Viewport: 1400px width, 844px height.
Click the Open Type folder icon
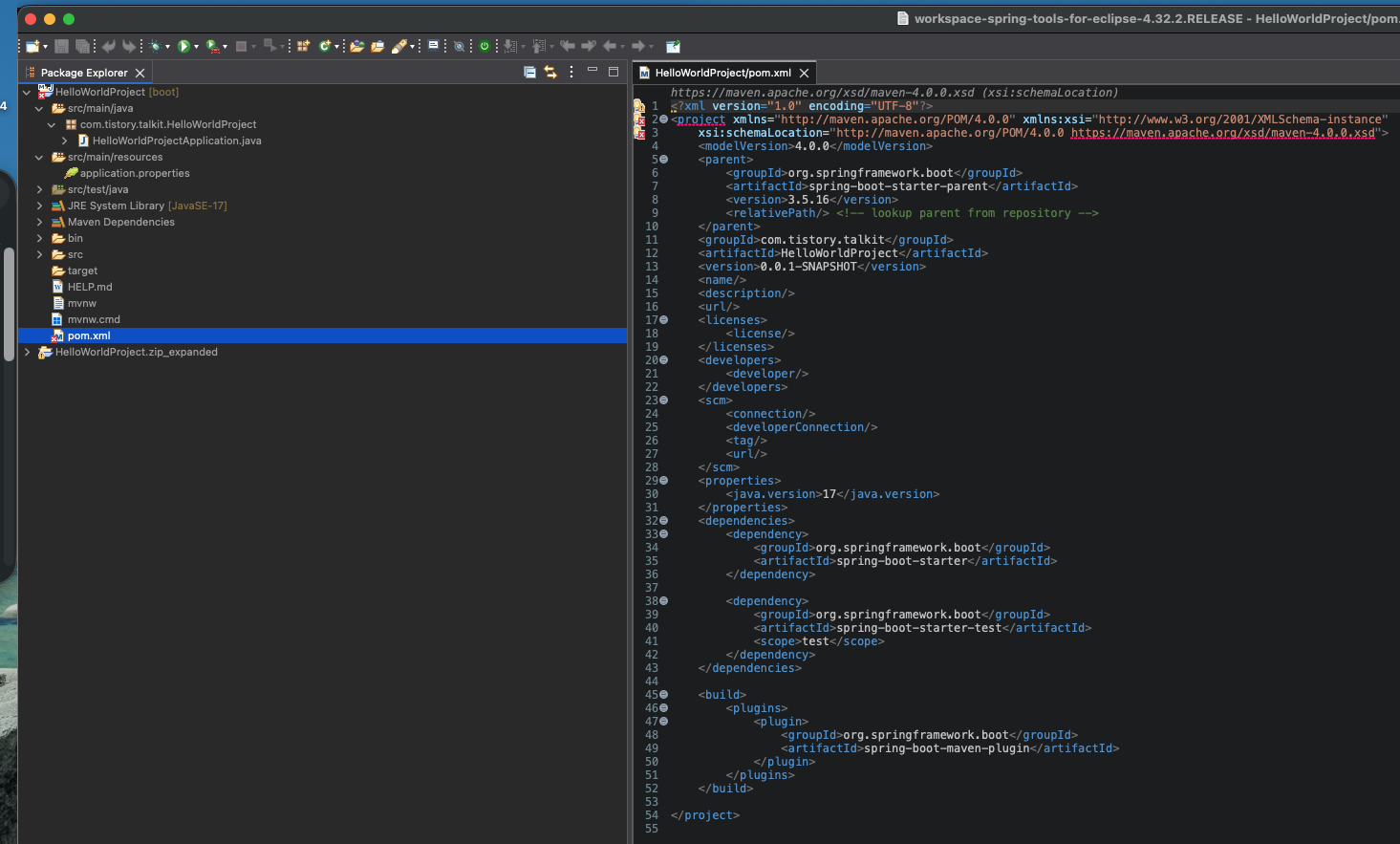[x=357, y=46]
